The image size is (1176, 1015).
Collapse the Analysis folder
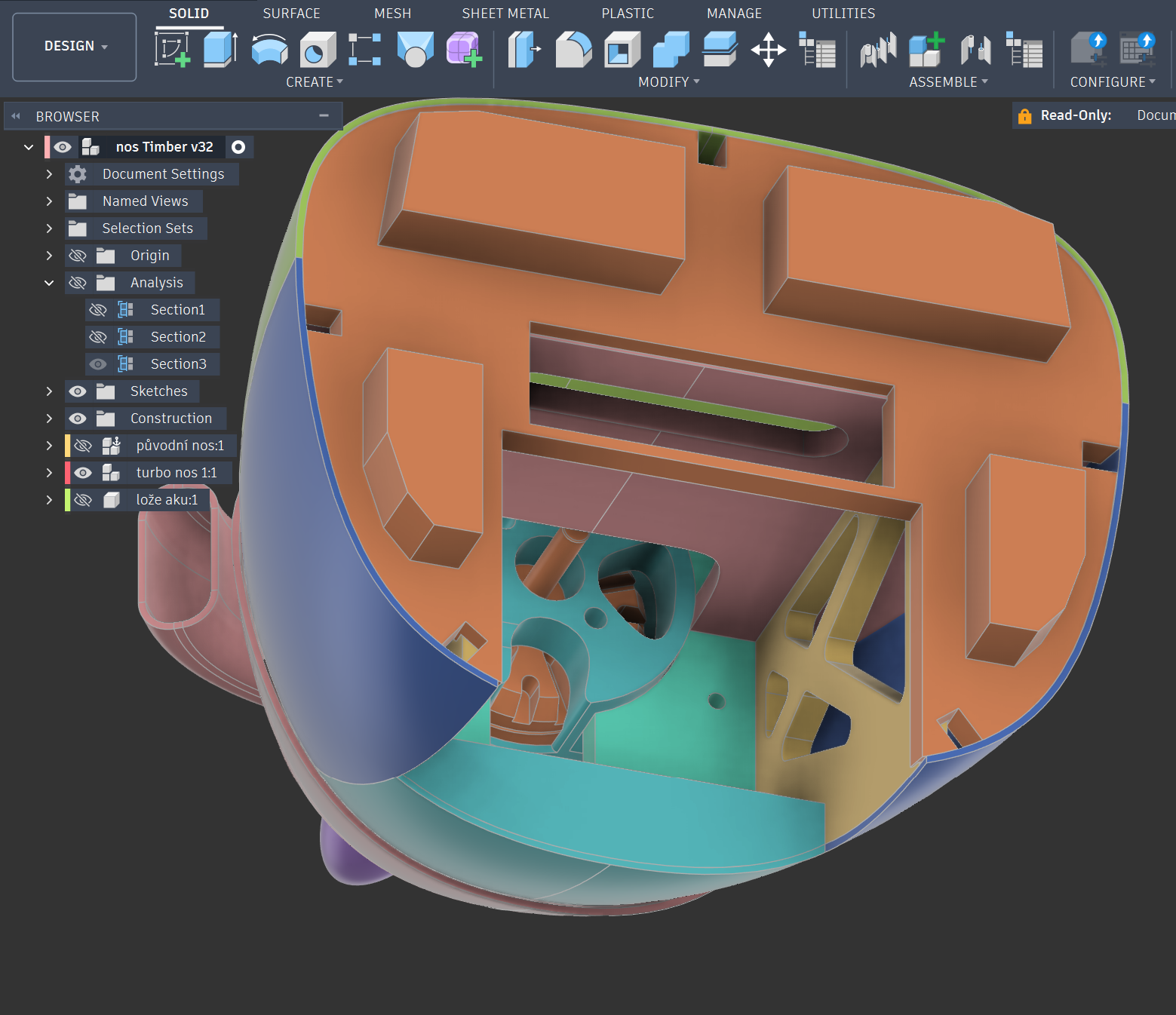[x=49, y=283]
